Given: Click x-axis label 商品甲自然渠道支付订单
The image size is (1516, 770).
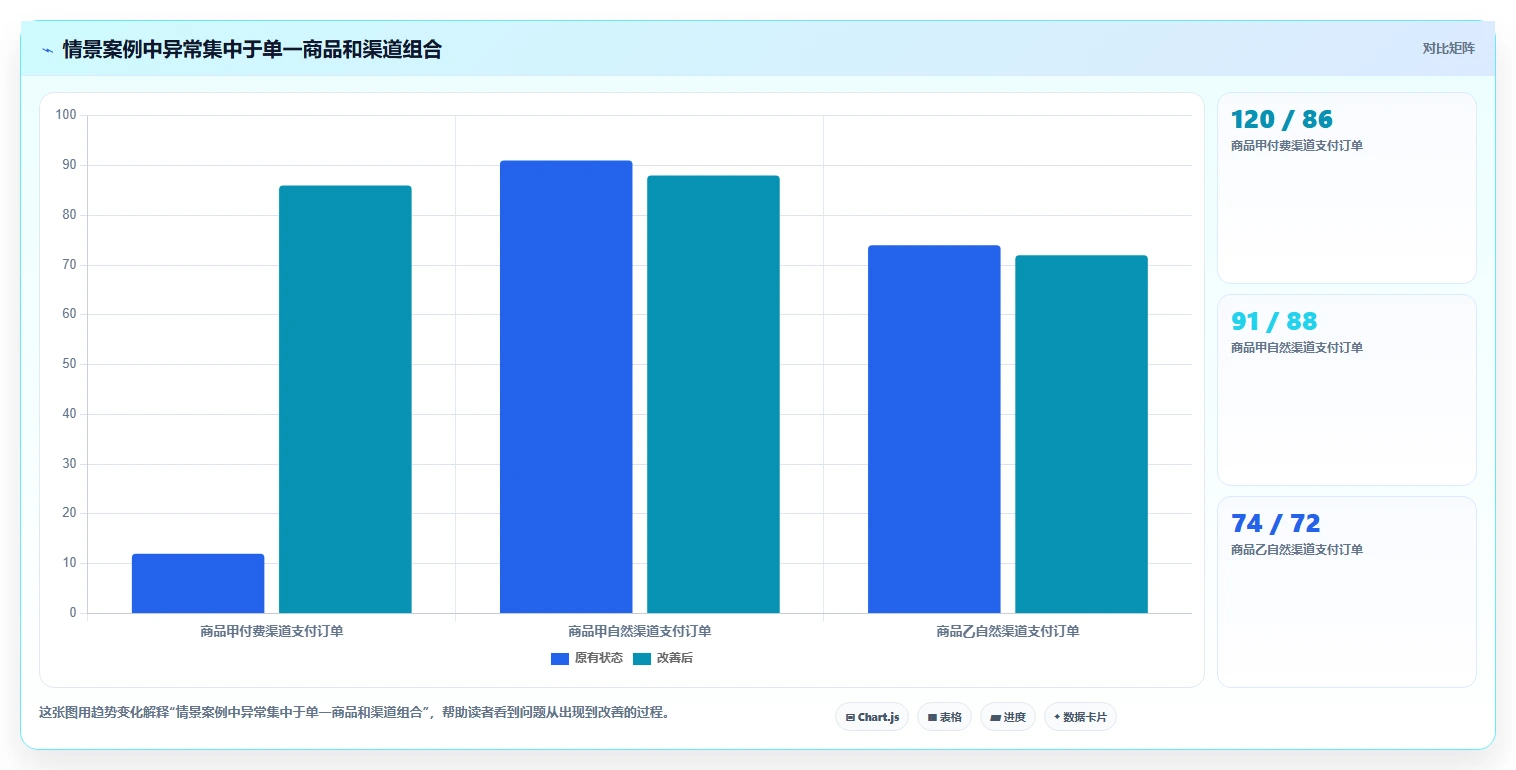Looking at the screenshot, I should point(640,632).
